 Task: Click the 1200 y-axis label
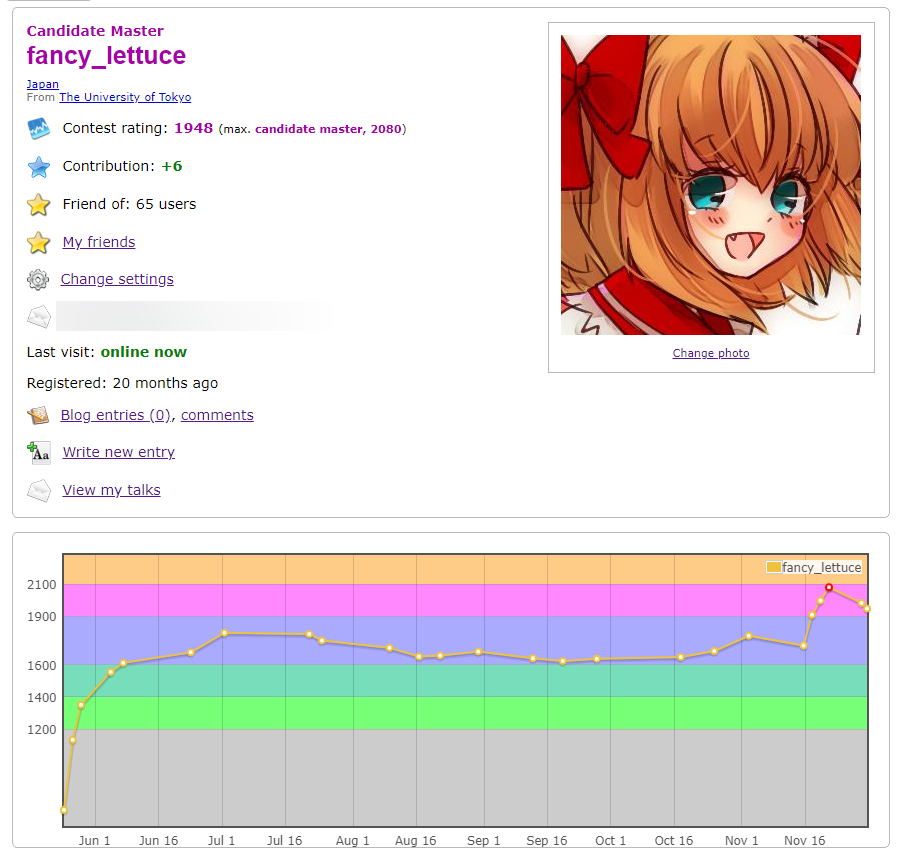coord(42,730)
